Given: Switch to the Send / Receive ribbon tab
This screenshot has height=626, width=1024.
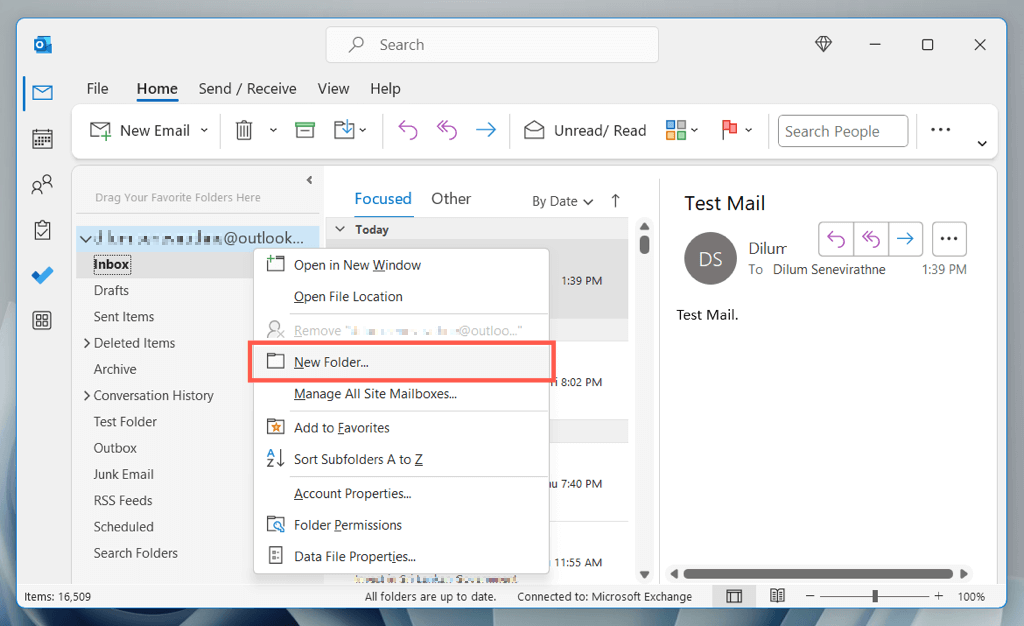Looking at the screenshot, I should [247, 88].
